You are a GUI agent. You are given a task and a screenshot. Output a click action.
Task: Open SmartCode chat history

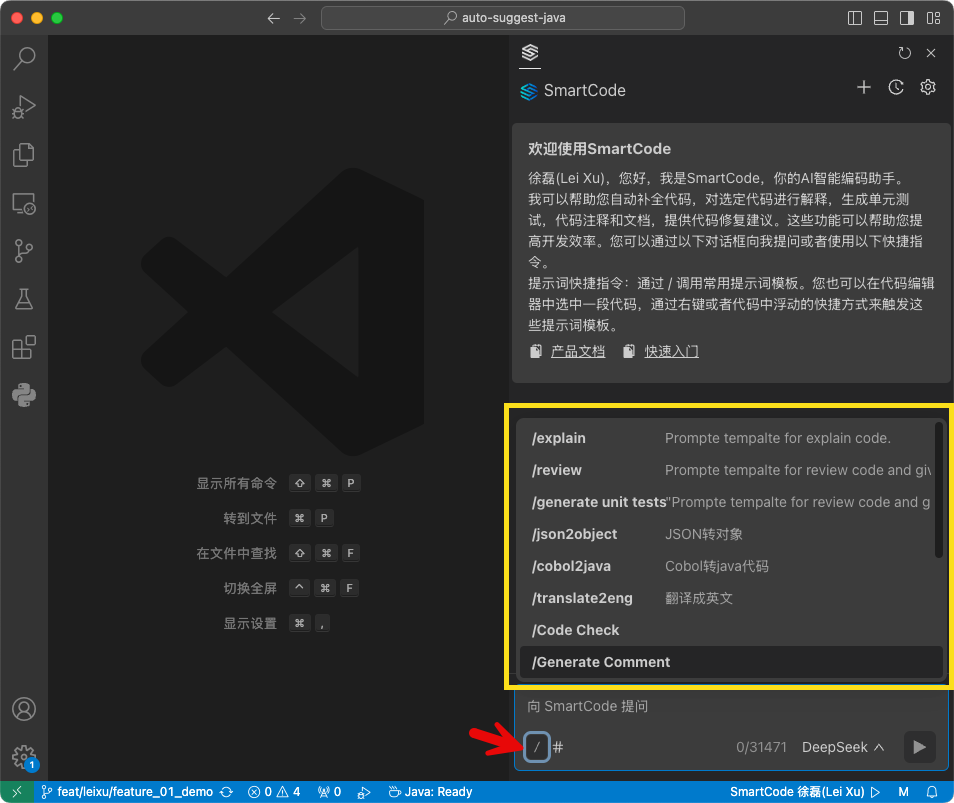pos(896,88)
